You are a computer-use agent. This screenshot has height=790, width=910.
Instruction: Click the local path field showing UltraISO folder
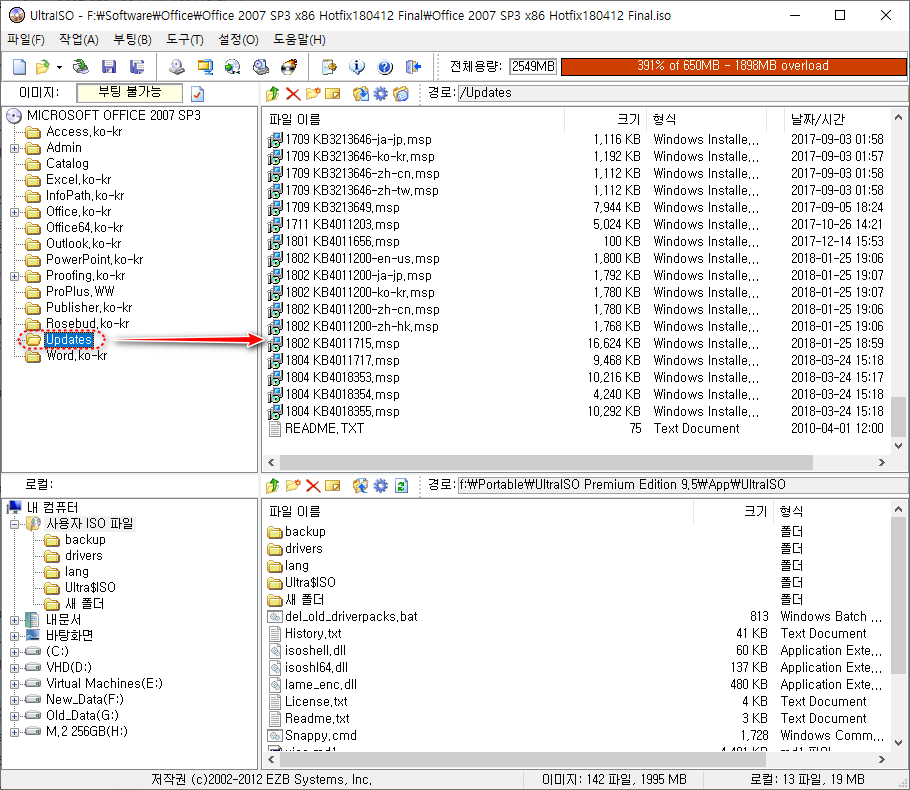682,485
